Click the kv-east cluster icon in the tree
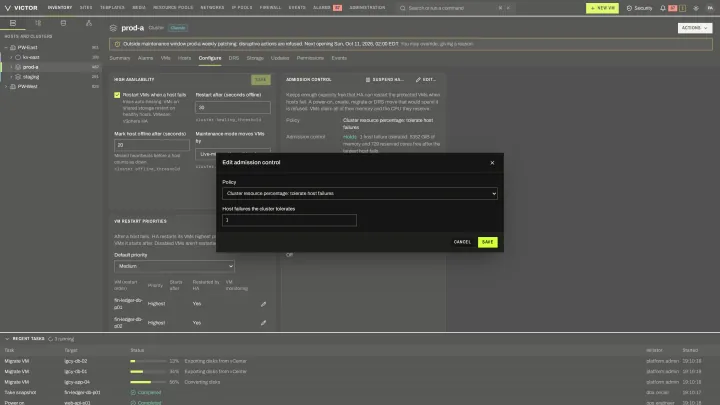This screenshot has width=720, height=405. coord(18,57)
